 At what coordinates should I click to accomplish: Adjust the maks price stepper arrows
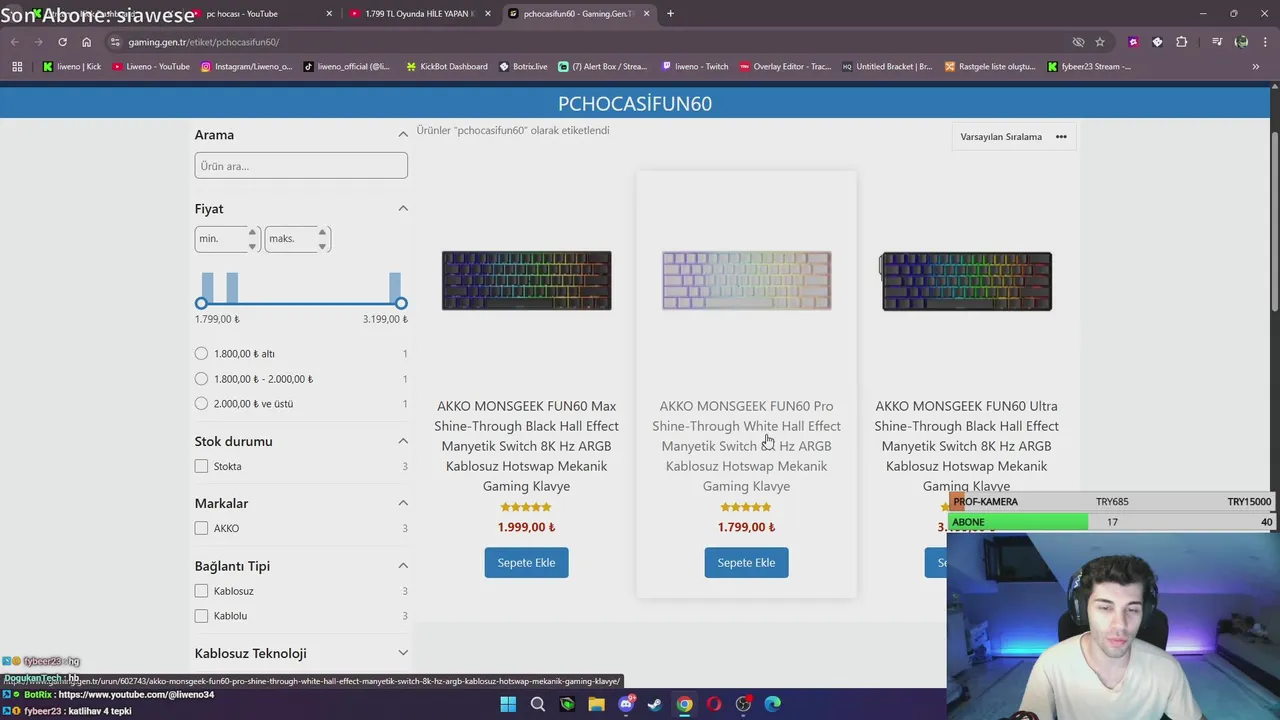point(322,239)
